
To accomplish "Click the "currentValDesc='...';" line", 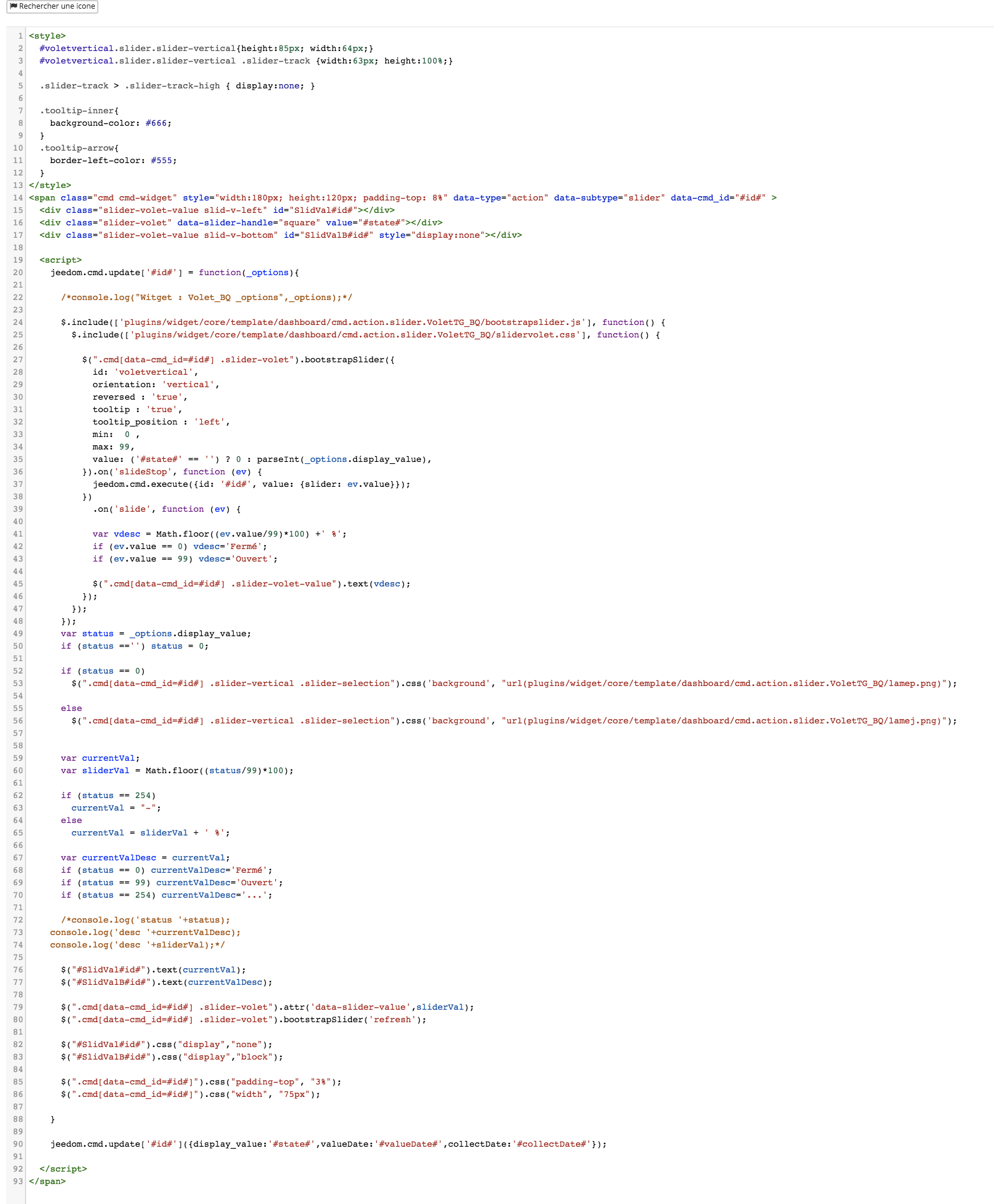I will pos(167,895).
